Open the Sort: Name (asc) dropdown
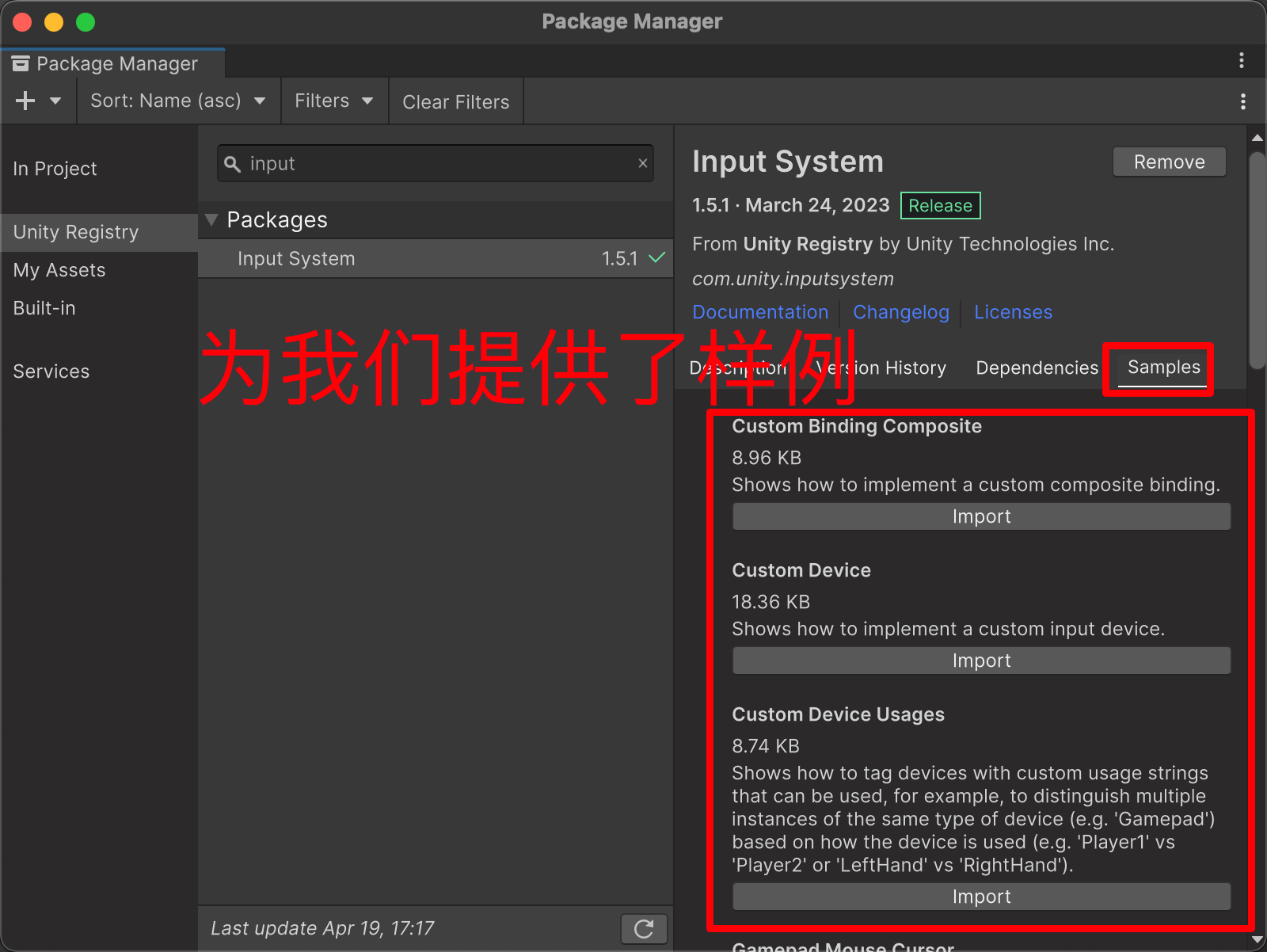The image size is (1267, 952). 178,101
